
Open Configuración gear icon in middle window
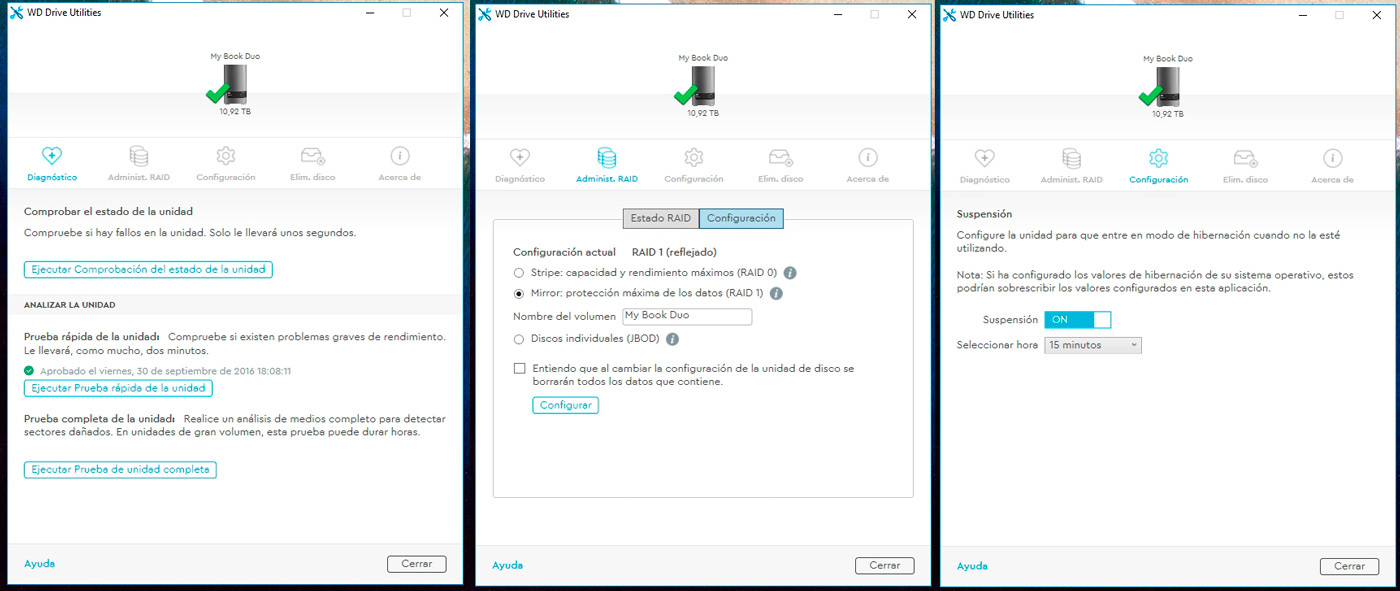pyautogui.click(x=694, y=158)
